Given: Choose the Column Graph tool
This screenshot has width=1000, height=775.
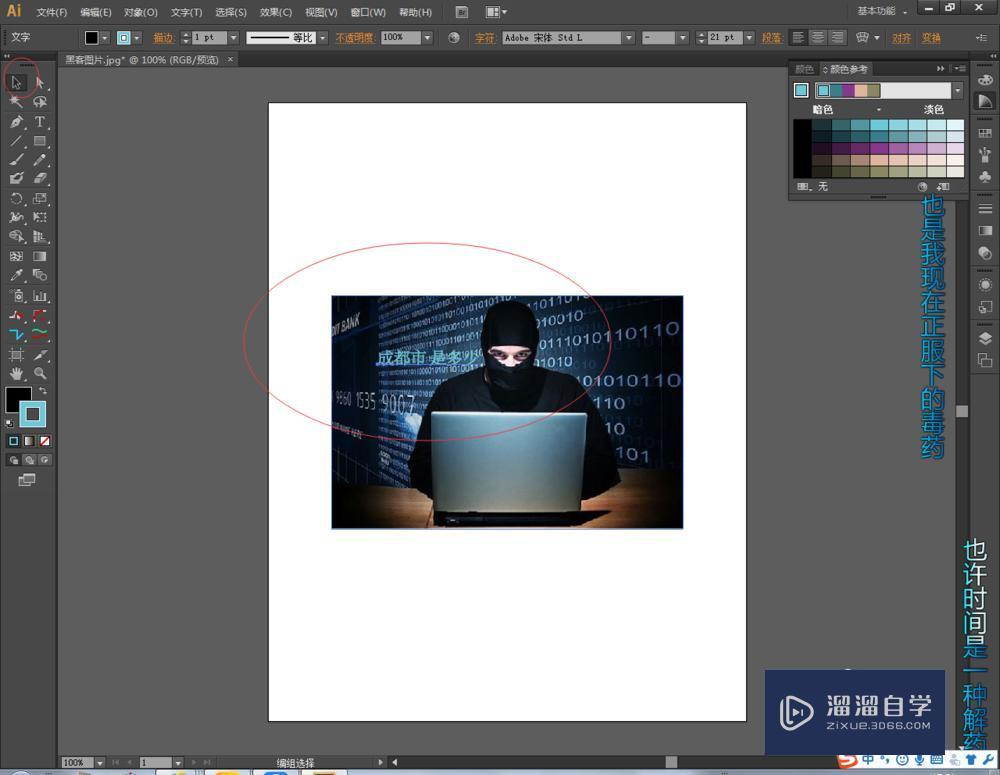Looking at the screenshot, I should [40, 296].
